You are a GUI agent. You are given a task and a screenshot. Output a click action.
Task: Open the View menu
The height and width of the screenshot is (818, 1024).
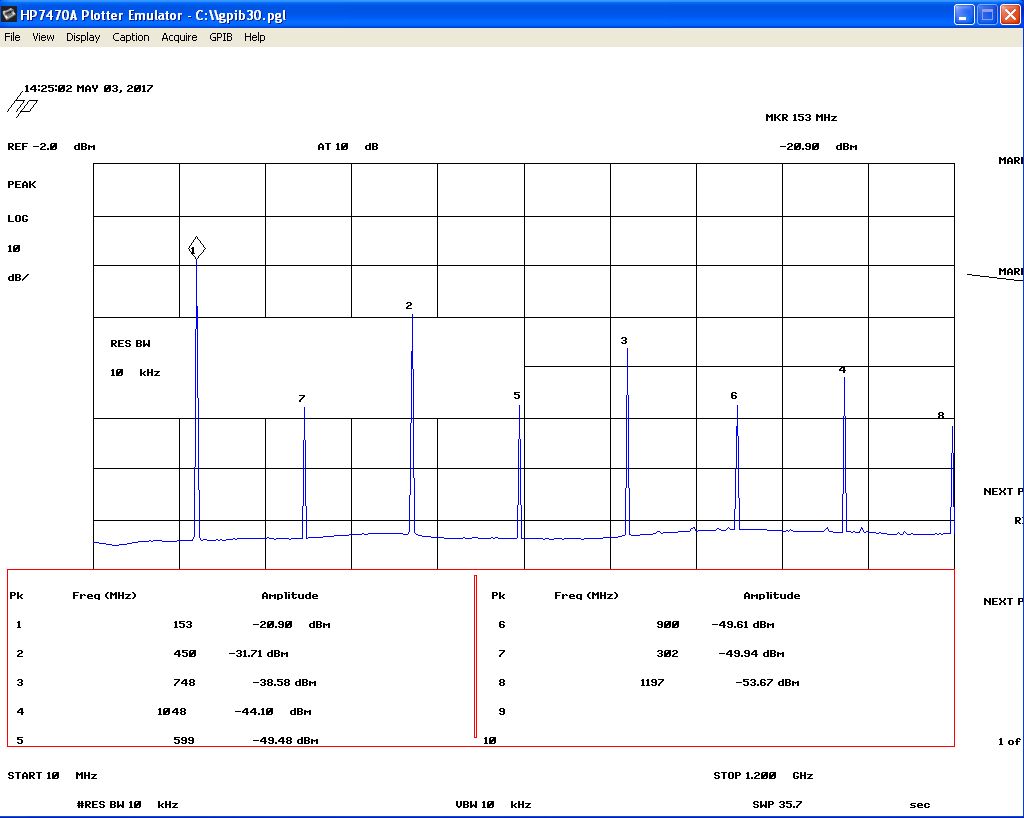(x=43, y=37)
